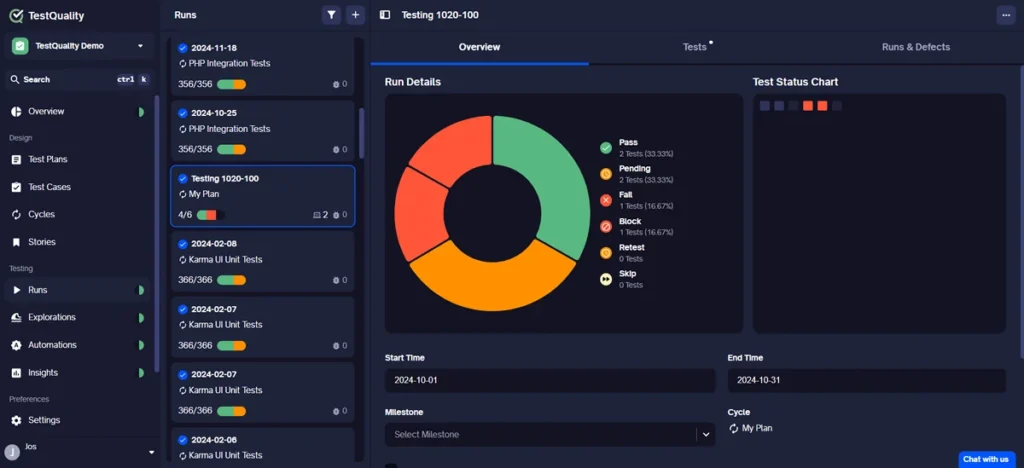This screenshot has height=468, width=1024.
Task: Click the first red square in Test Status Chart
Action: pos(808,106)
